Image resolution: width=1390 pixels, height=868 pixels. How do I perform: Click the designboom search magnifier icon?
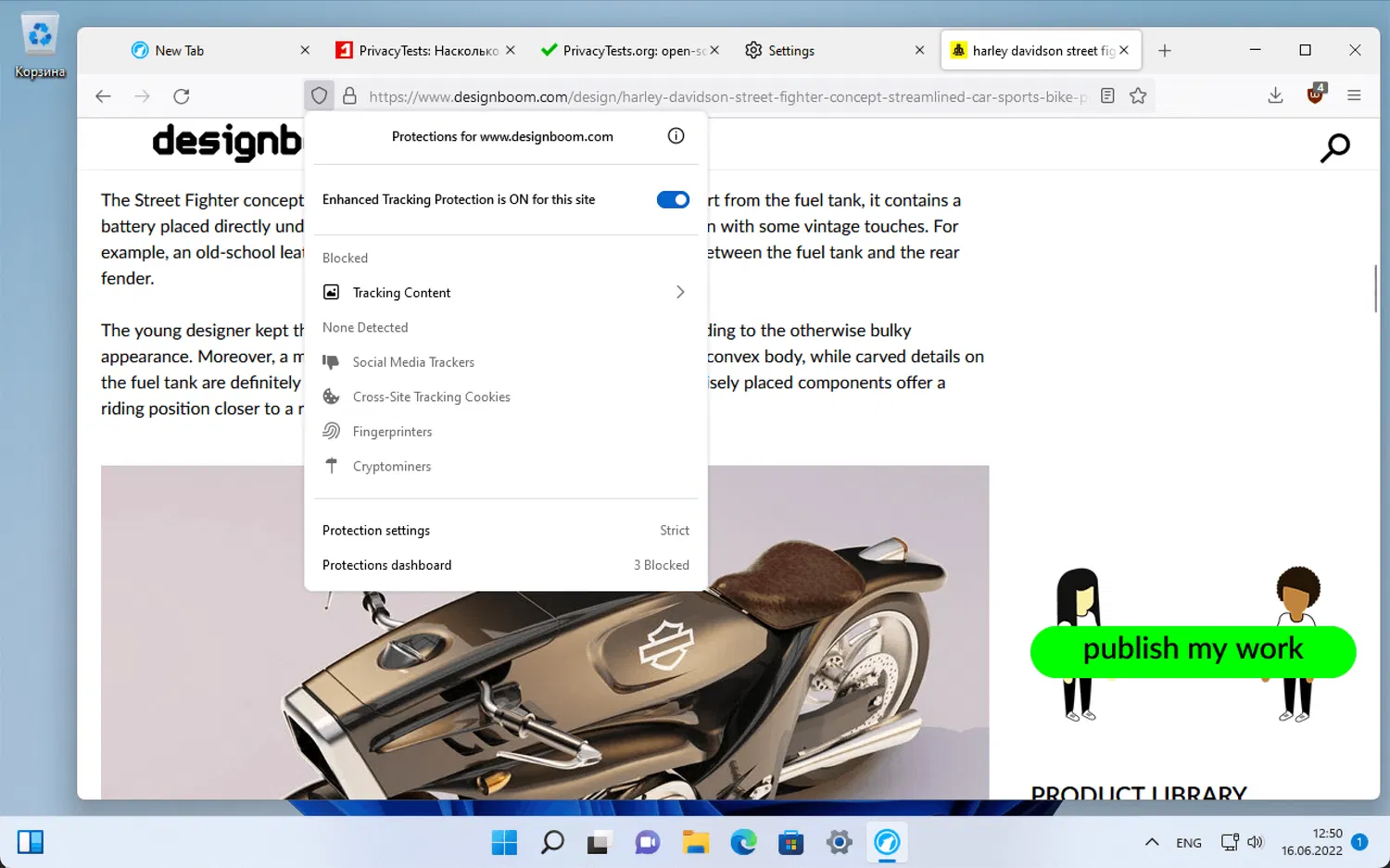click(1334, 147)
